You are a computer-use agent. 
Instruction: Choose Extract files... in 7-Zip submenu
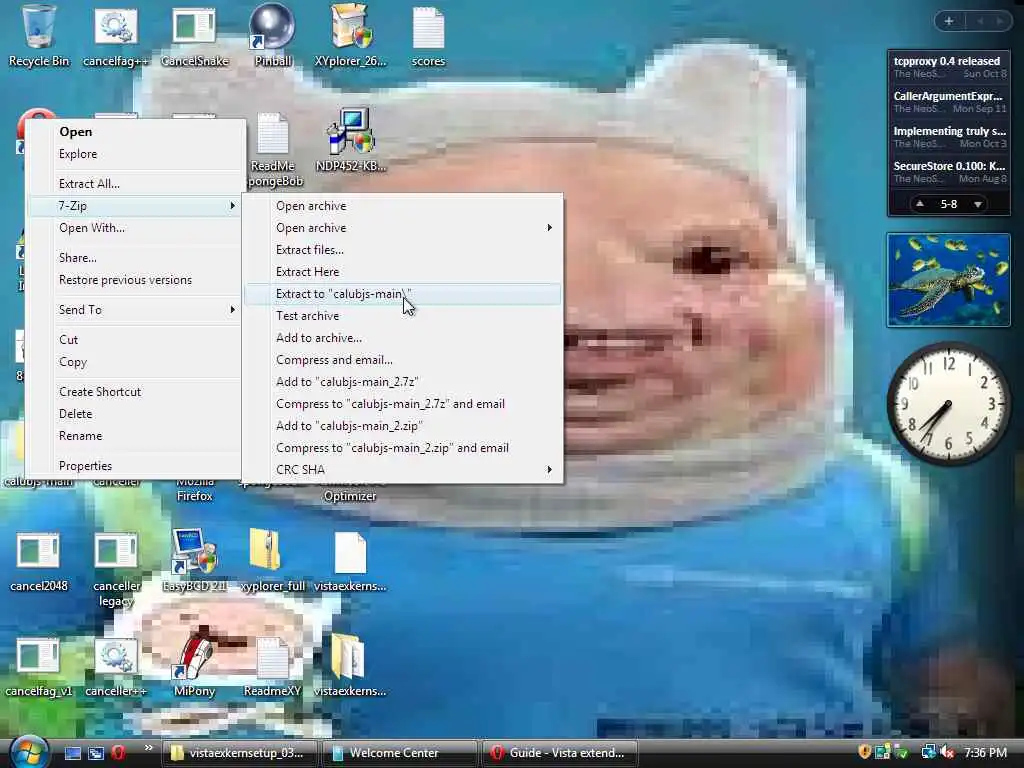point(402,249)
